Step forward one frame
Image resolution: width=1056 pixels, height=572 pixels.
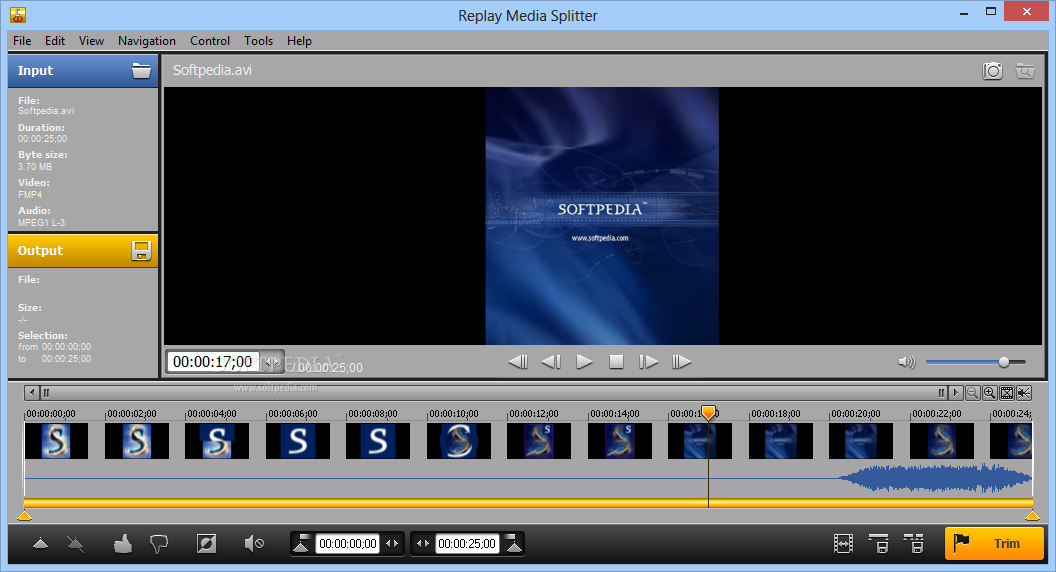pyautogui.click(x=648, y=362)
